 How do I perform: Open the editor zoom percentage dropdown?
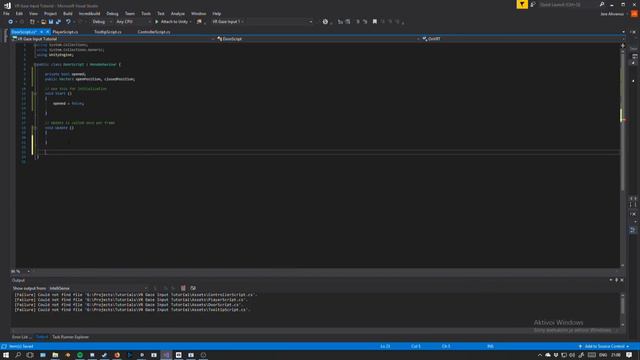20,271
